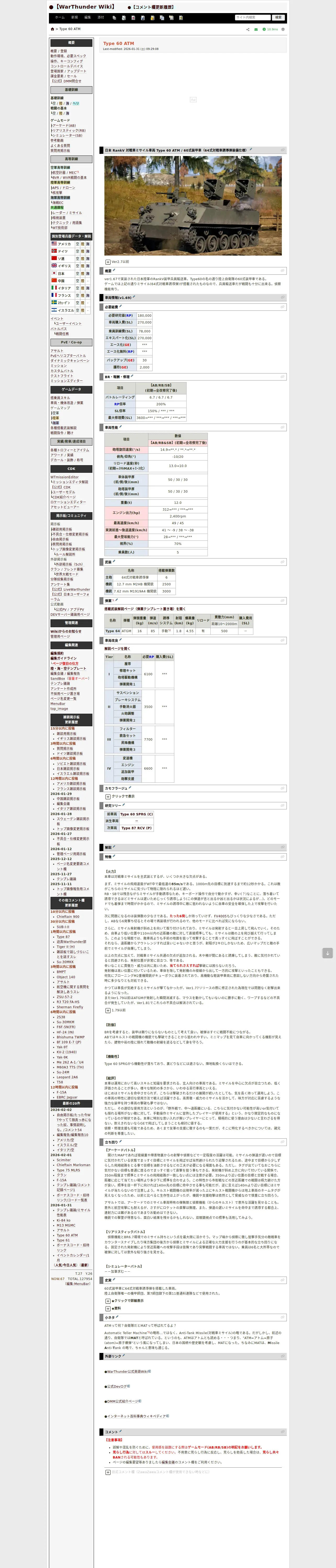This screenshot has width=336, height=1568.
Task: Click anchor link icon of 車両改良 section
Action: tap(282, 640)
